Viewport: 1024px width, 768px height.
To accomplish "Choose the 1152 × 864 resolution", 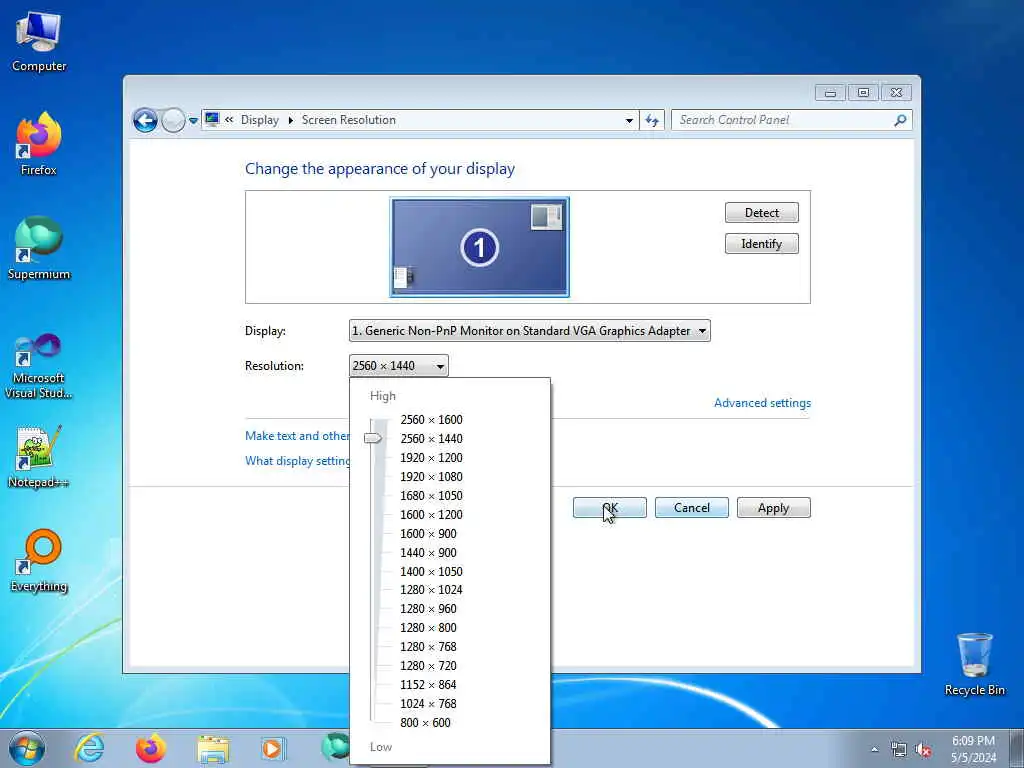I will (x=428, y=684).
